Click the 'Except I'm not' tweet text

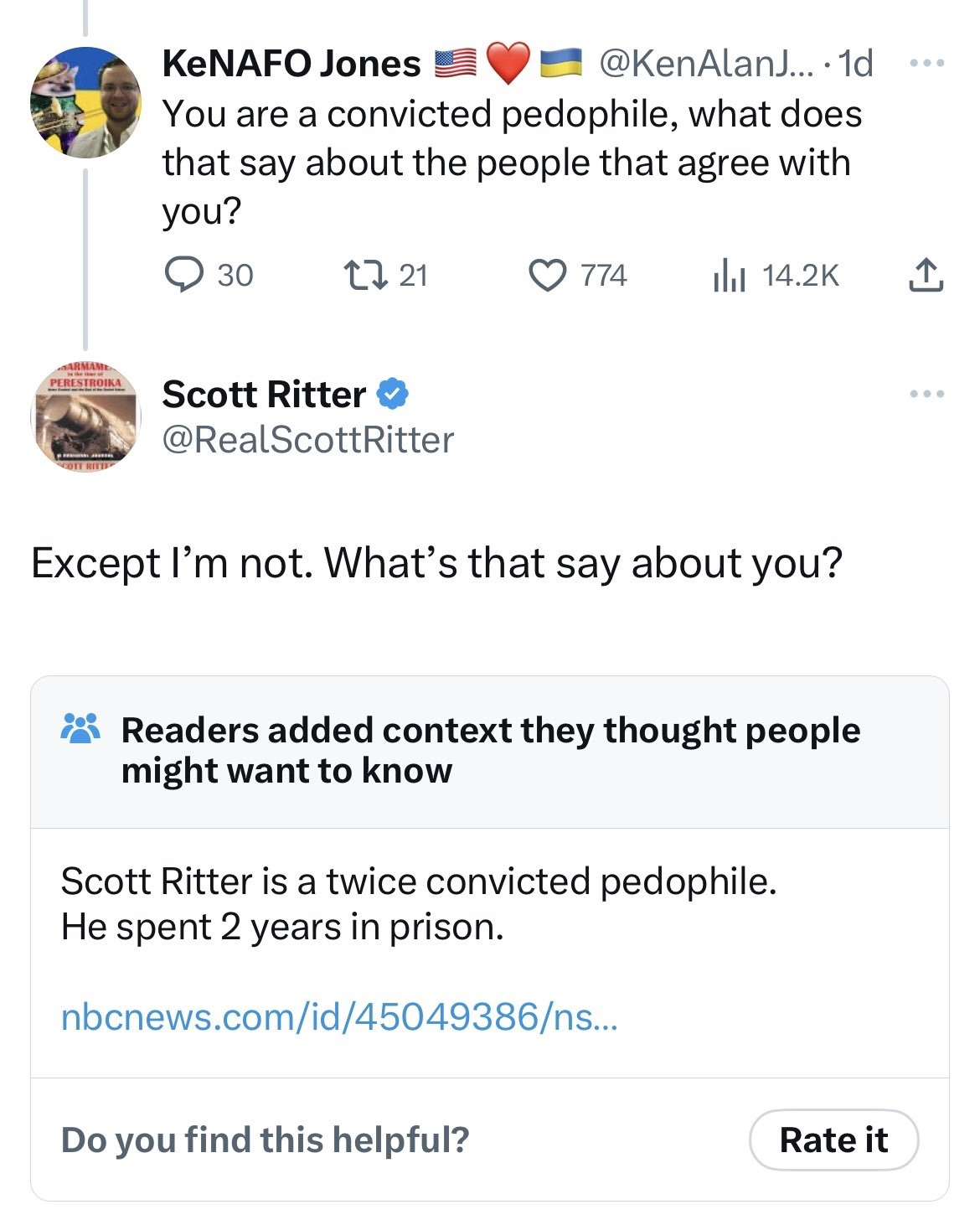[436, 562]
